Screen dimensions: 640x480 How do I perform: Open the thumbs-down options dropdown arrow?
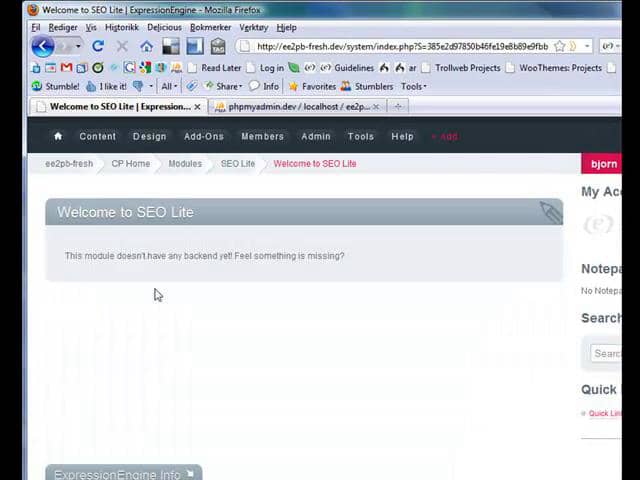[x=151, y=86]
